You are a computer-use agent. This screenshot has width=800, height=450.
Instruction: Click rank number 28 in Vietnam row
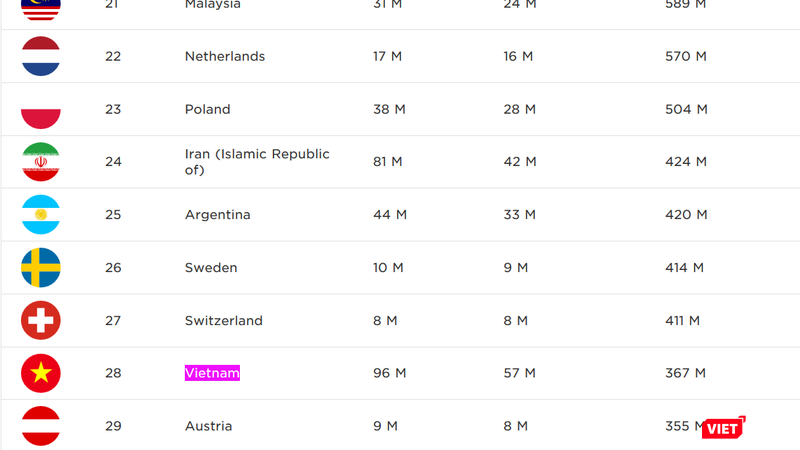(x=113, y=373)
